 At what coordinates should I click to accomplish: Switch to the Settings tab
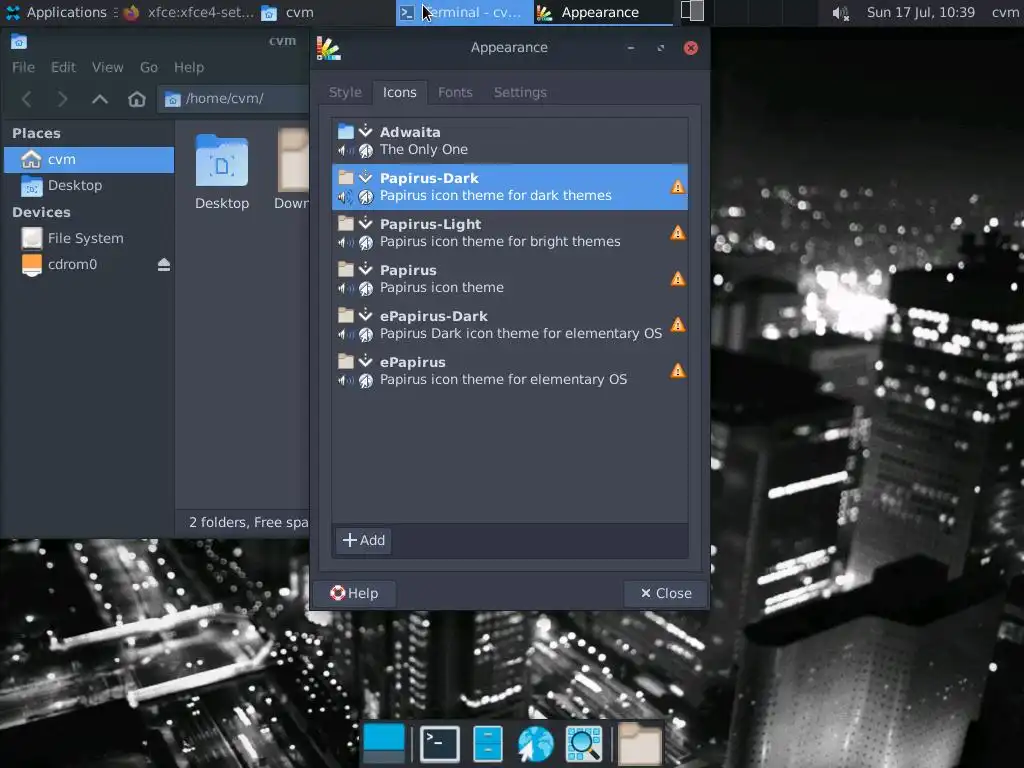[x=520, y=93]
